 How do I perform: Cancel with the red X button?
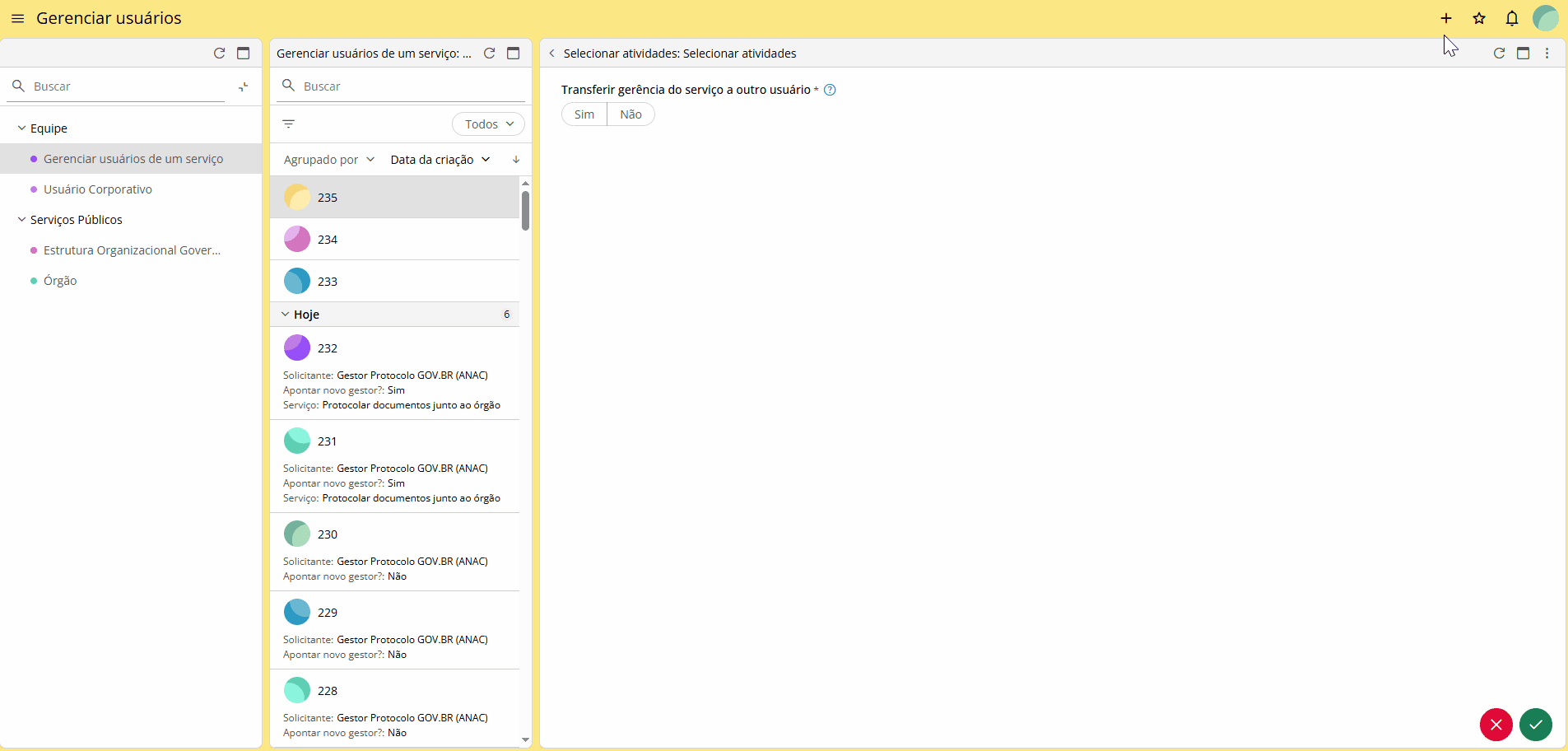tap(1496, 725)
